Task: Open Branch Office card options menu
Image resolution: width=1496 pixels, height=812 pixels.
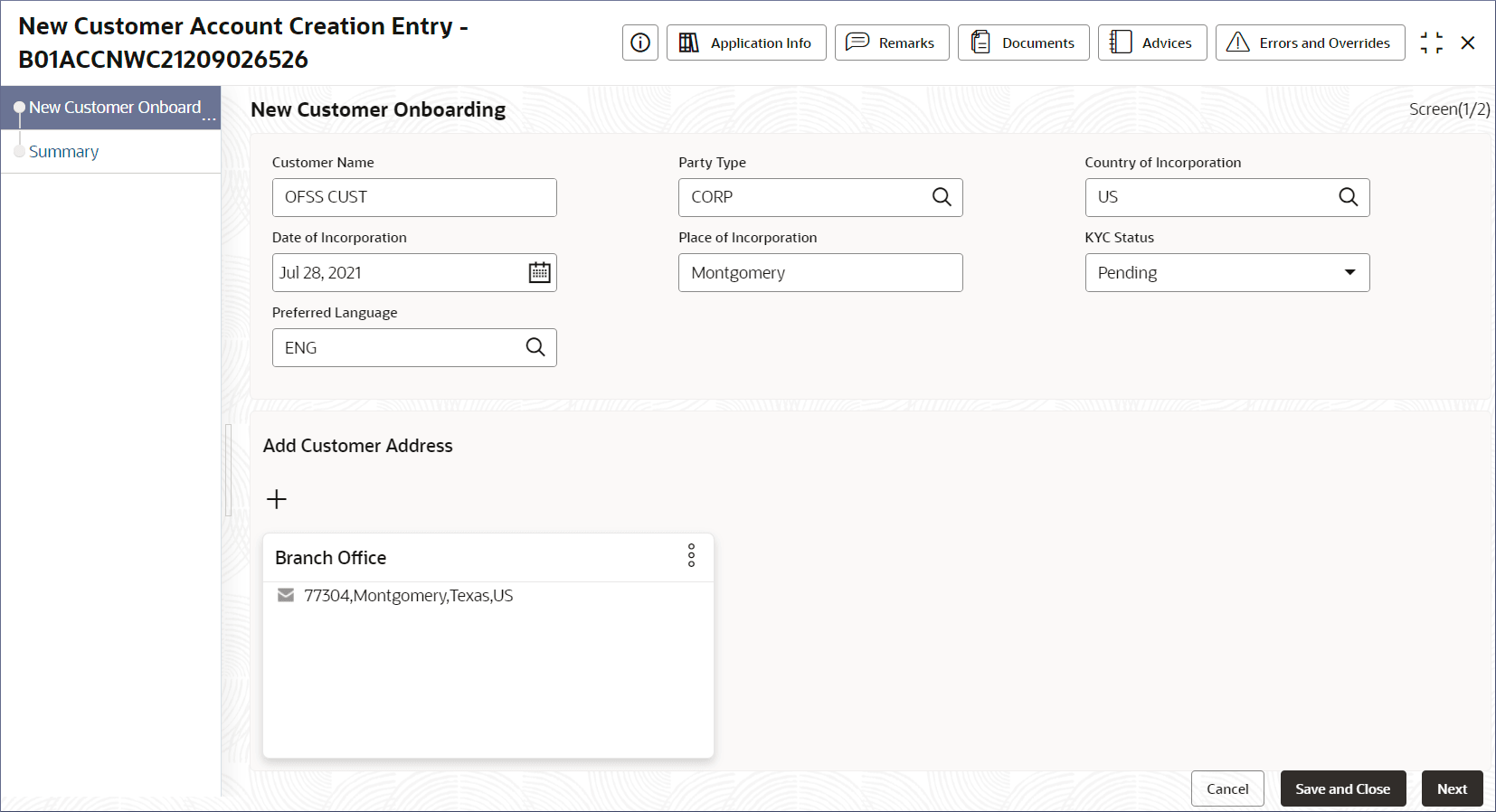Action: pyautogui.click(x=691, y=555)
